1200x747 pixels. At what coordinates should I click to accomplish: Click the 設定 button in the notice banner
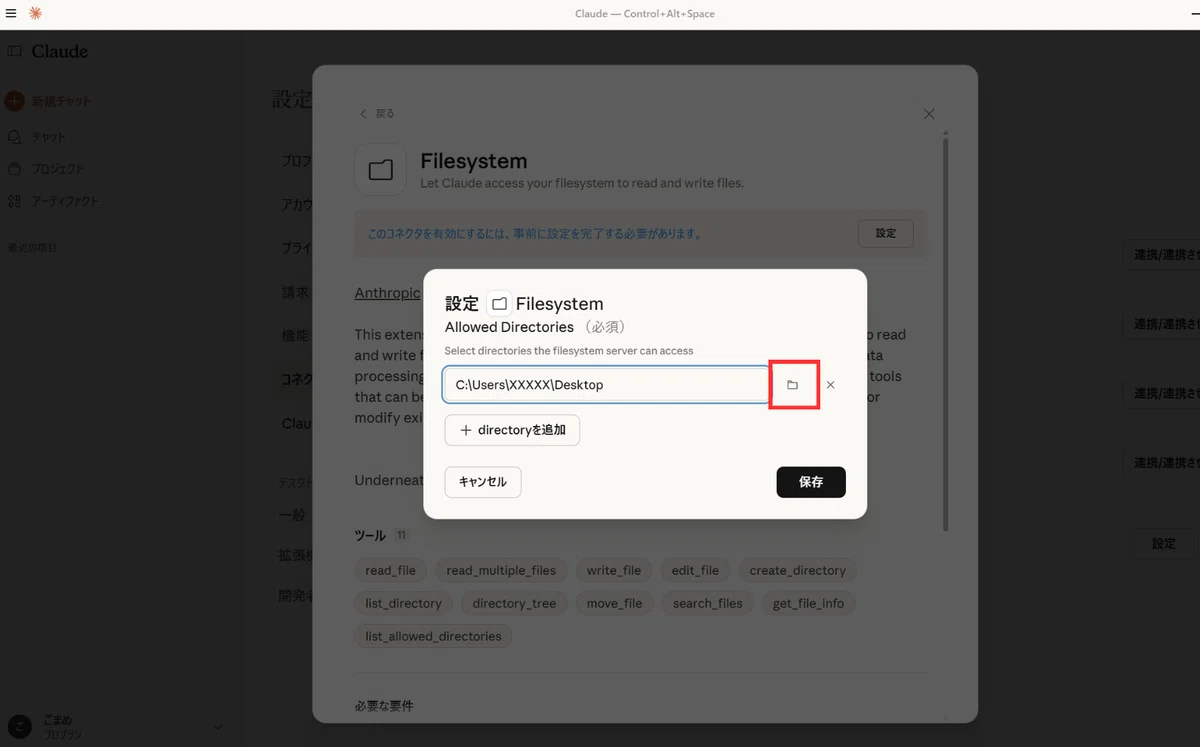click(886, 233)
